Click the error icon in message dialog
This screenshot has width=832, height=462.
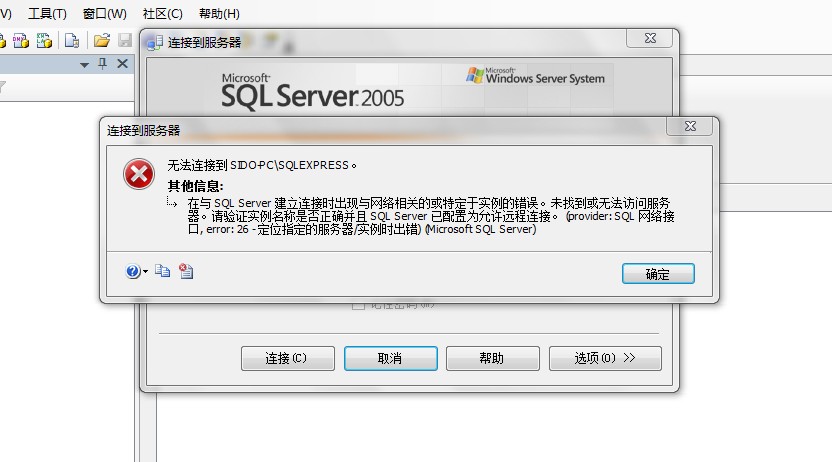139,174
